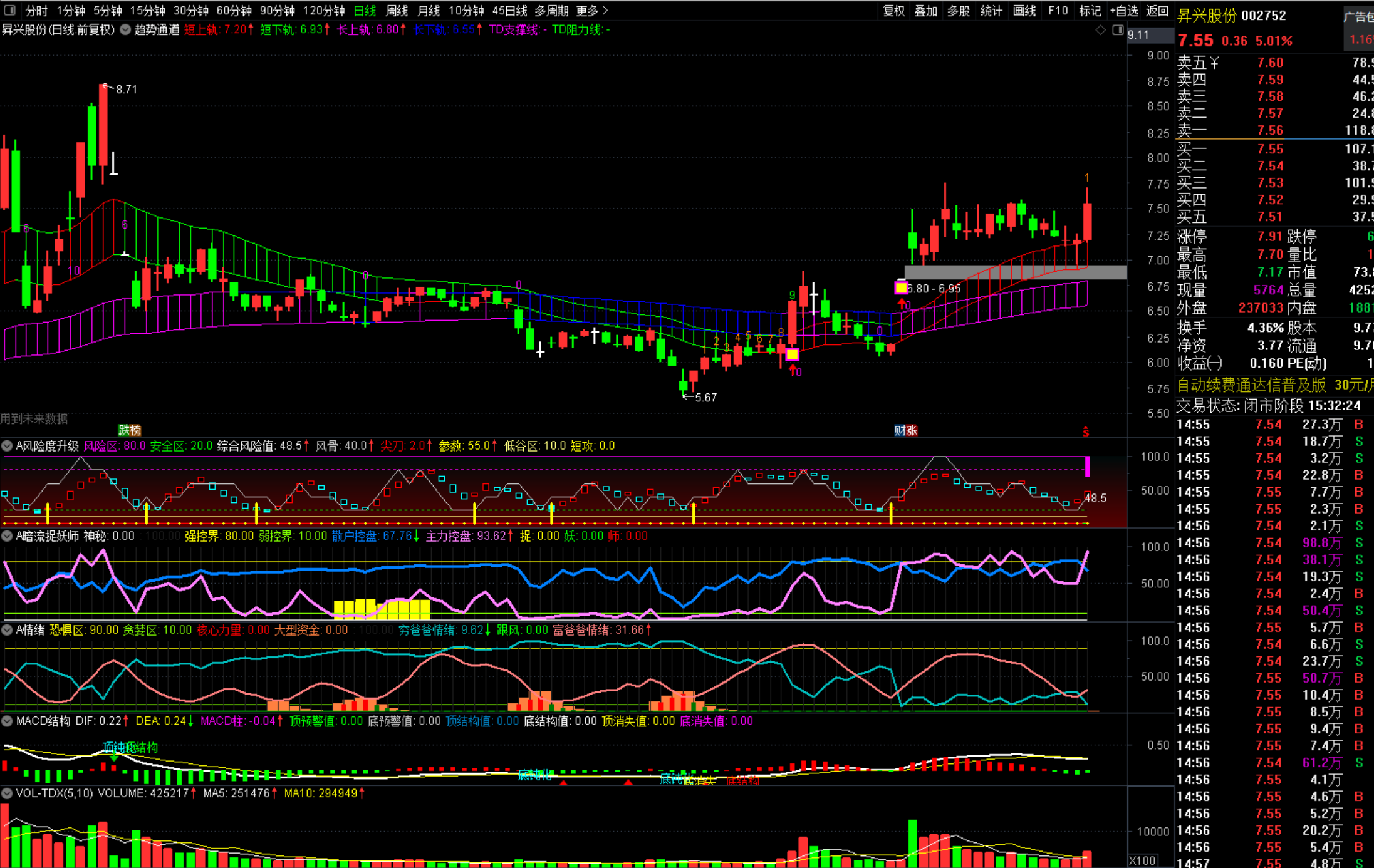Open 趋势通道 indicator dropdown circle
Screen dimensions: 1374x868
click(125, 29)
